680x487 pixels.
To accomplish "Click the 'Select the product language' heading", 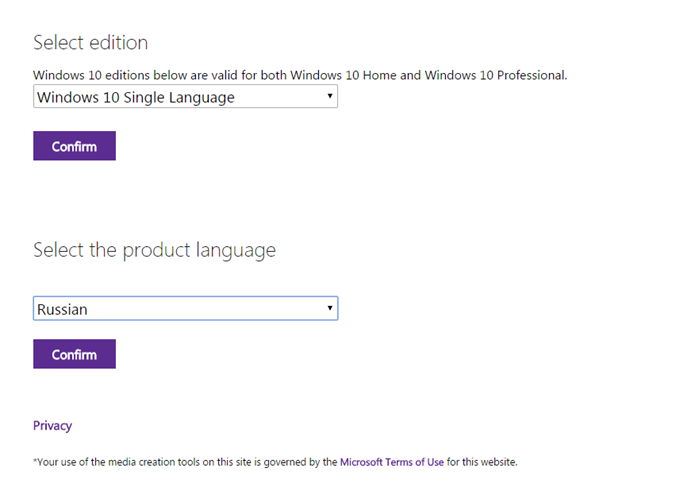I will (x=154, y=250).
